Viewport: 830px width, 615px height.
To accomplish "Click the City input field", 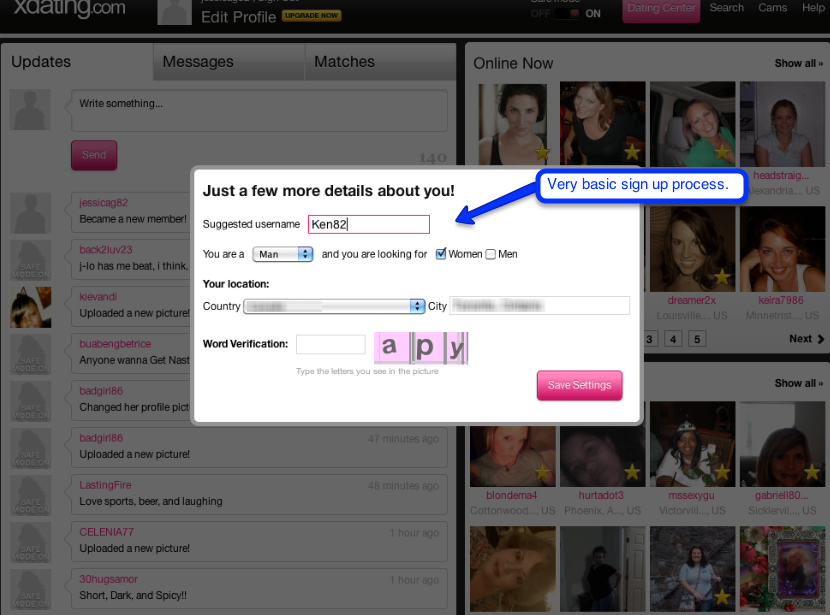I will [539, 306].
